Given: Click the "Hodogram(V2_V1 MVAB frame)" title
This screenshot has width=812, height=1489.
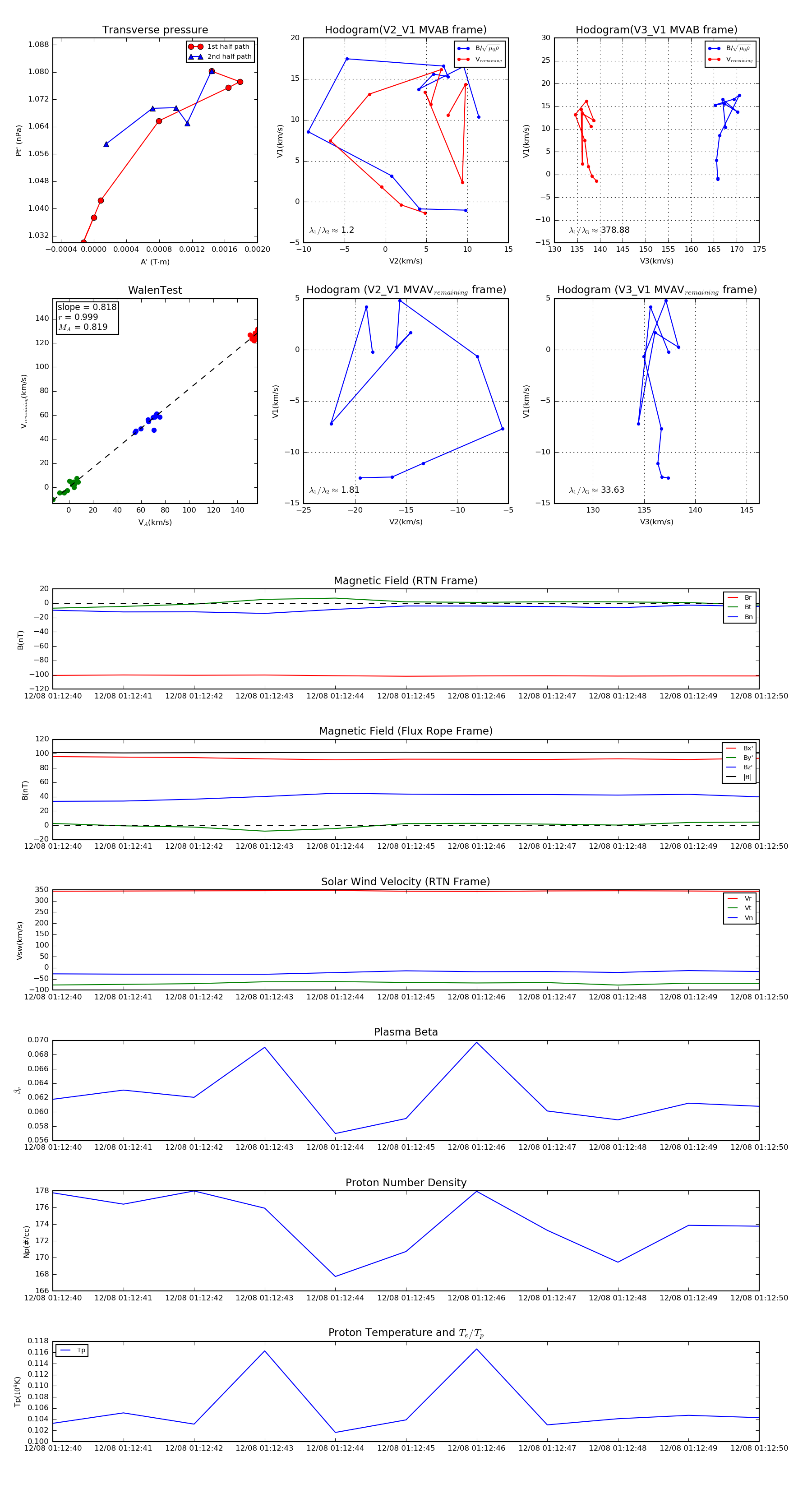Looking at the screenshot, I should (406, 30).
